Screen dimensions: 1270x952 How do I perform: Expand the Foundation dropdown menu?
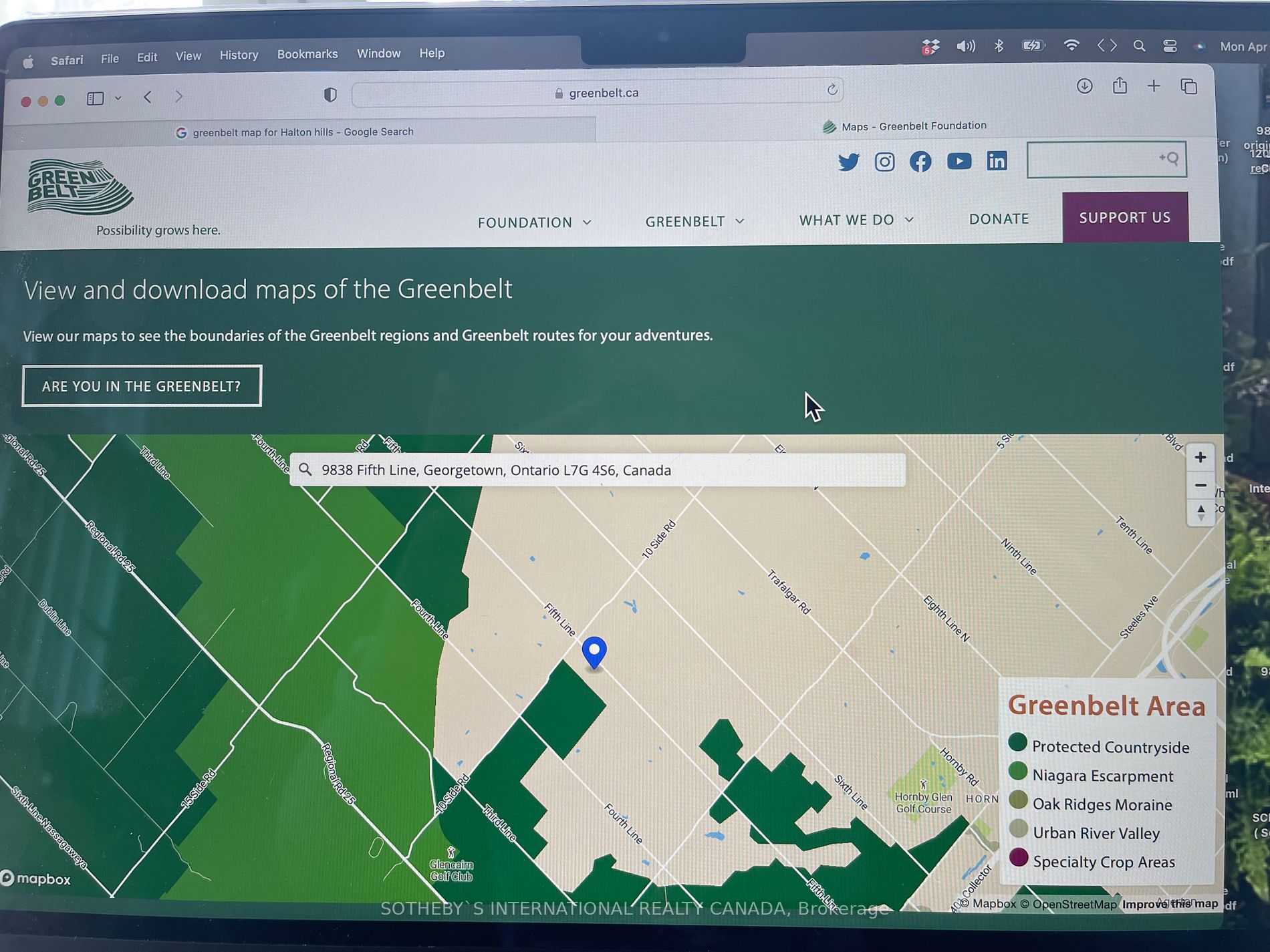[x=534, y=222]
